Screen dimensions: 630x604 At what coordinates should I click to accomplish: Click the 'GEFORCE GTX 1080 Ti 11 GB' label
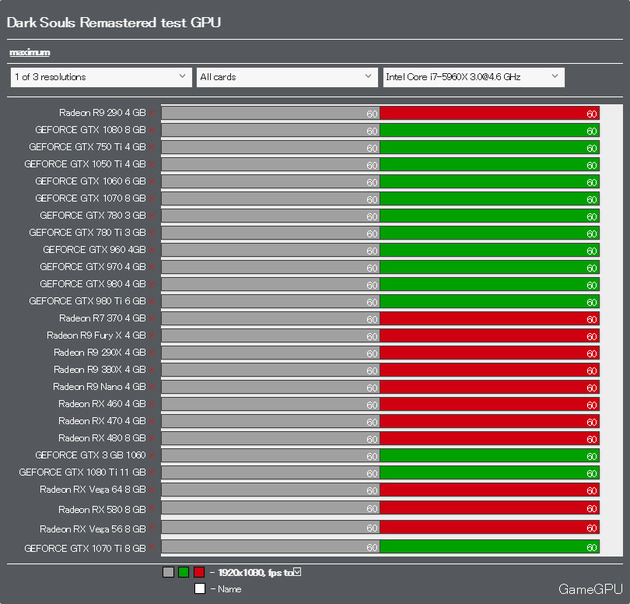click(x=83, y=473)
